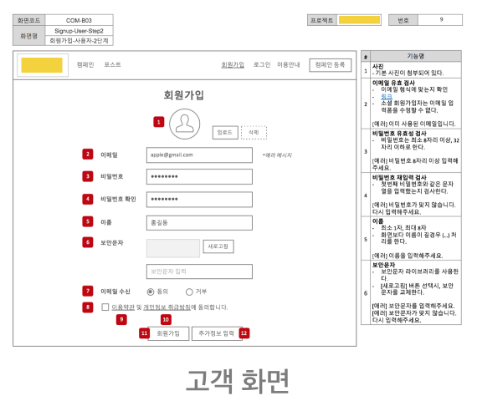The width and height of the screenshot is (490, 416).
Task: Click the 업로드 photo button
Action: (225, 133)
